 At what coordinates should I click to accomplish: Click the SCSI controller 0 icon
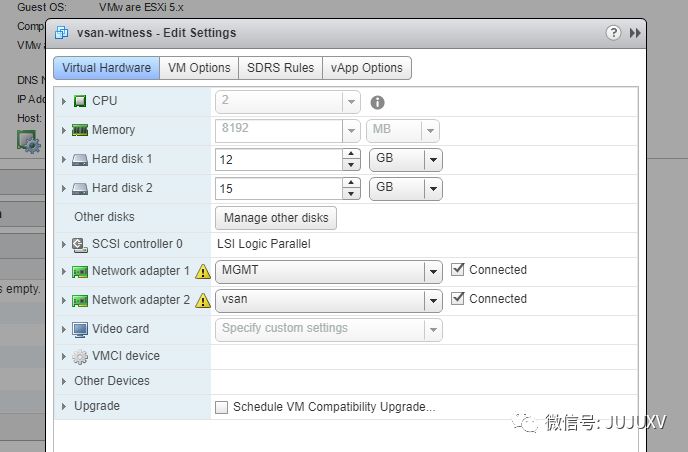(x=80, y=245)
